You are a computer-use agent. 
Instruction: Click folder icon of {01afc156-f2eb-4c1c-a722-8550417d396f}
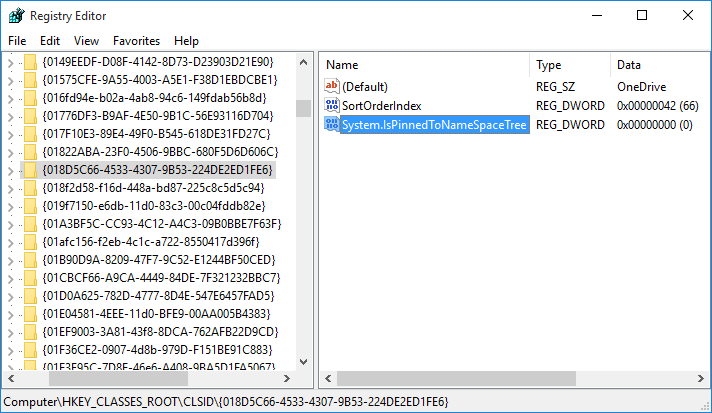[30, 242]
